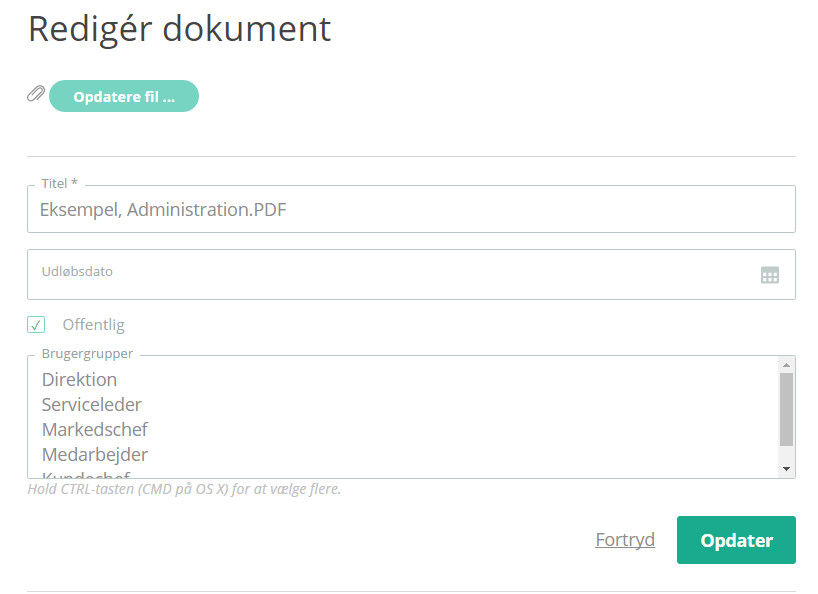This screenshot has width=818, height=594.
Task: Click the Hold CTRL-tasten hint text
Action: click(184, 489)
